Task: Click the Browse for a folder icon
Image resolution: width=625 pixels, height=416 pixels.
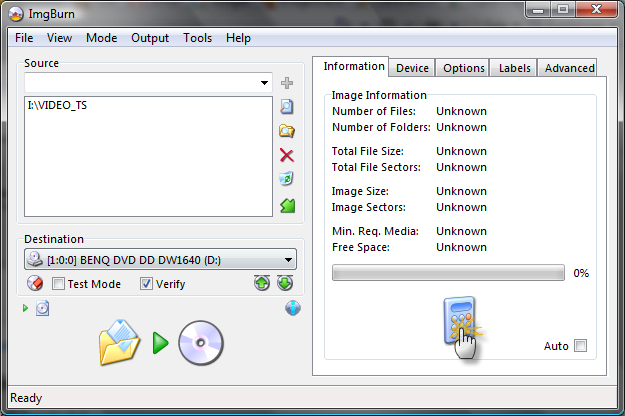Action: pyautogui.click(x=287, y=131)
